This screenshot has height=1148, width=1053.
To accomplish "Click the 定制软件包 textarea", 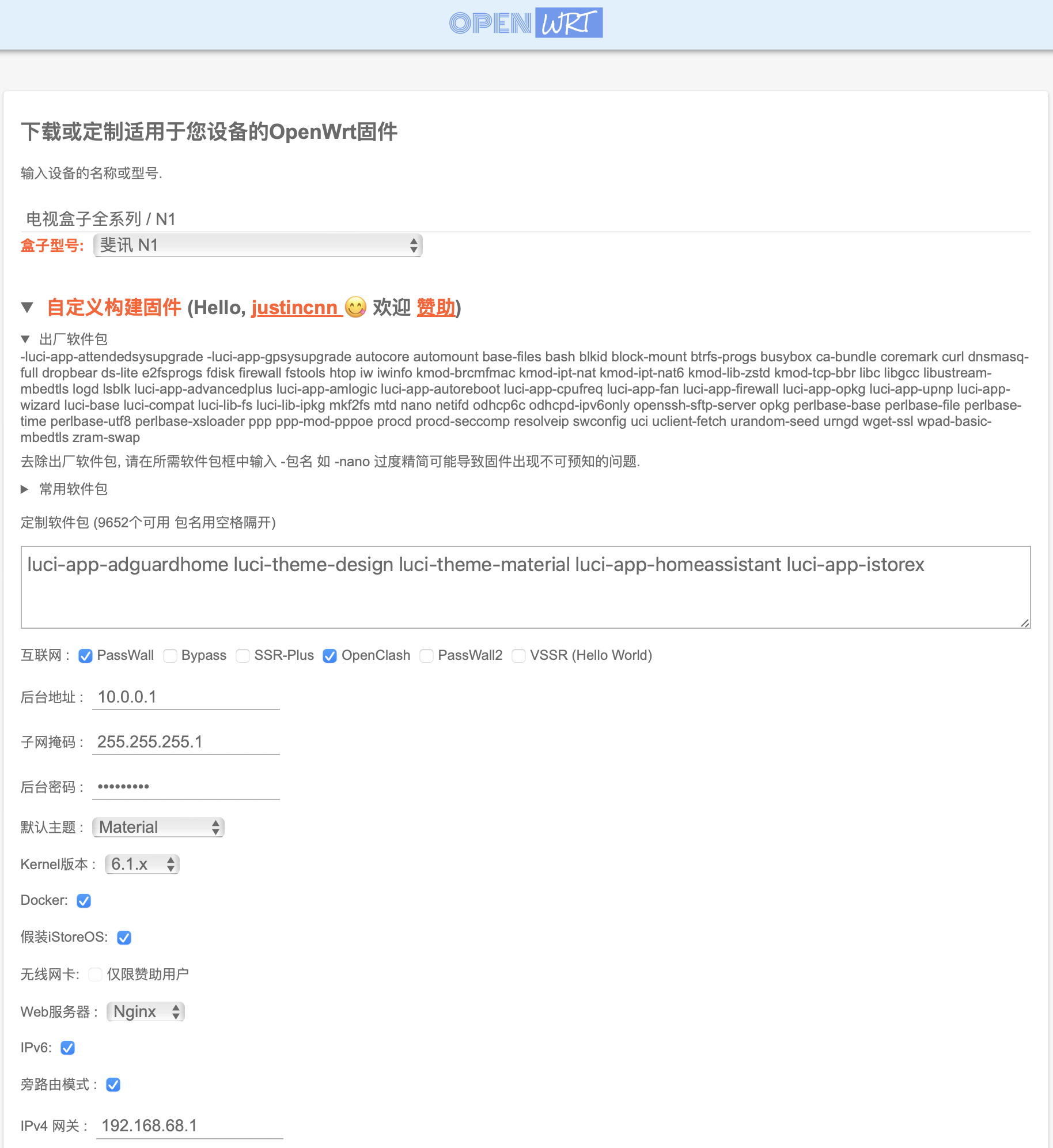I will pos(525,587).
